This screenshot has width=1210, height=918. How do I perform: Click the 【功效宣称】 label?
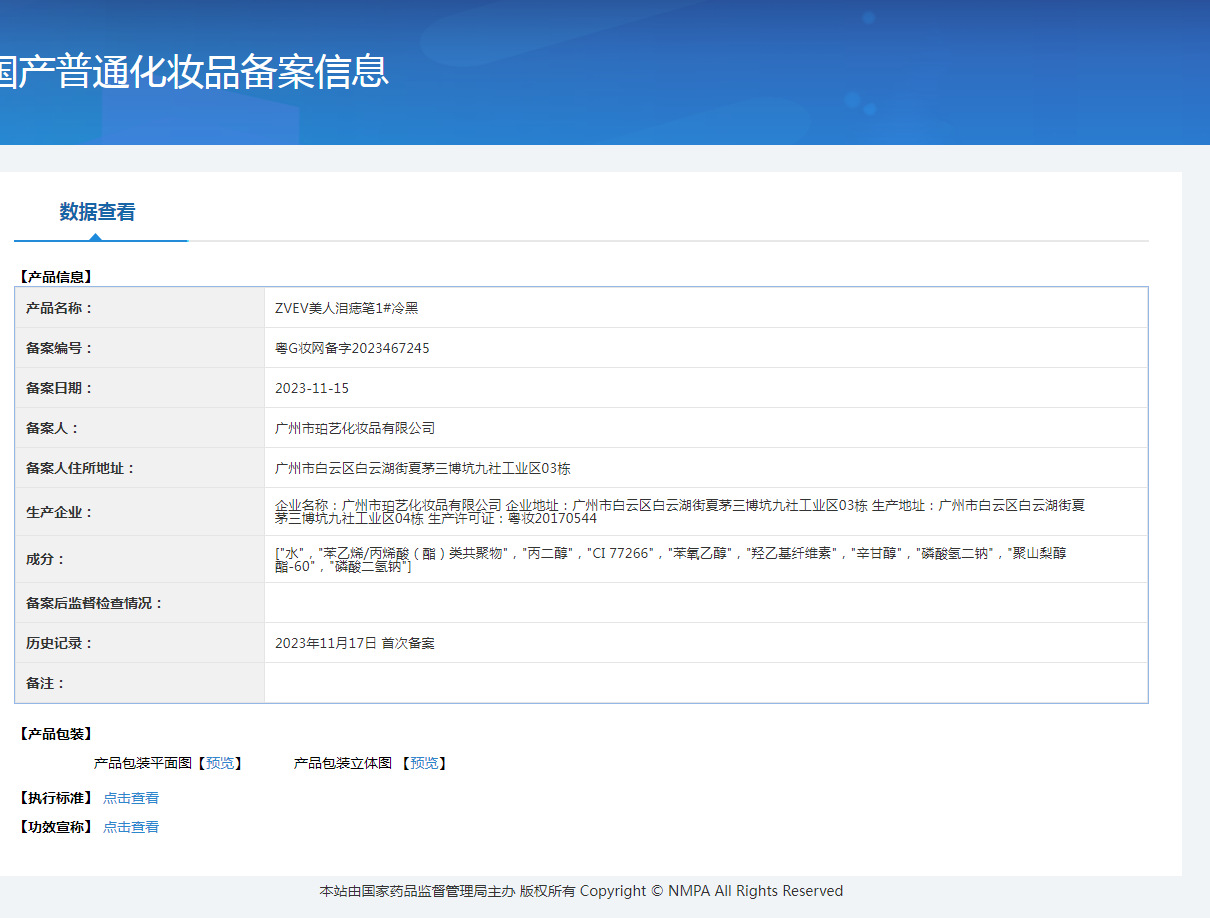point(56,827)
